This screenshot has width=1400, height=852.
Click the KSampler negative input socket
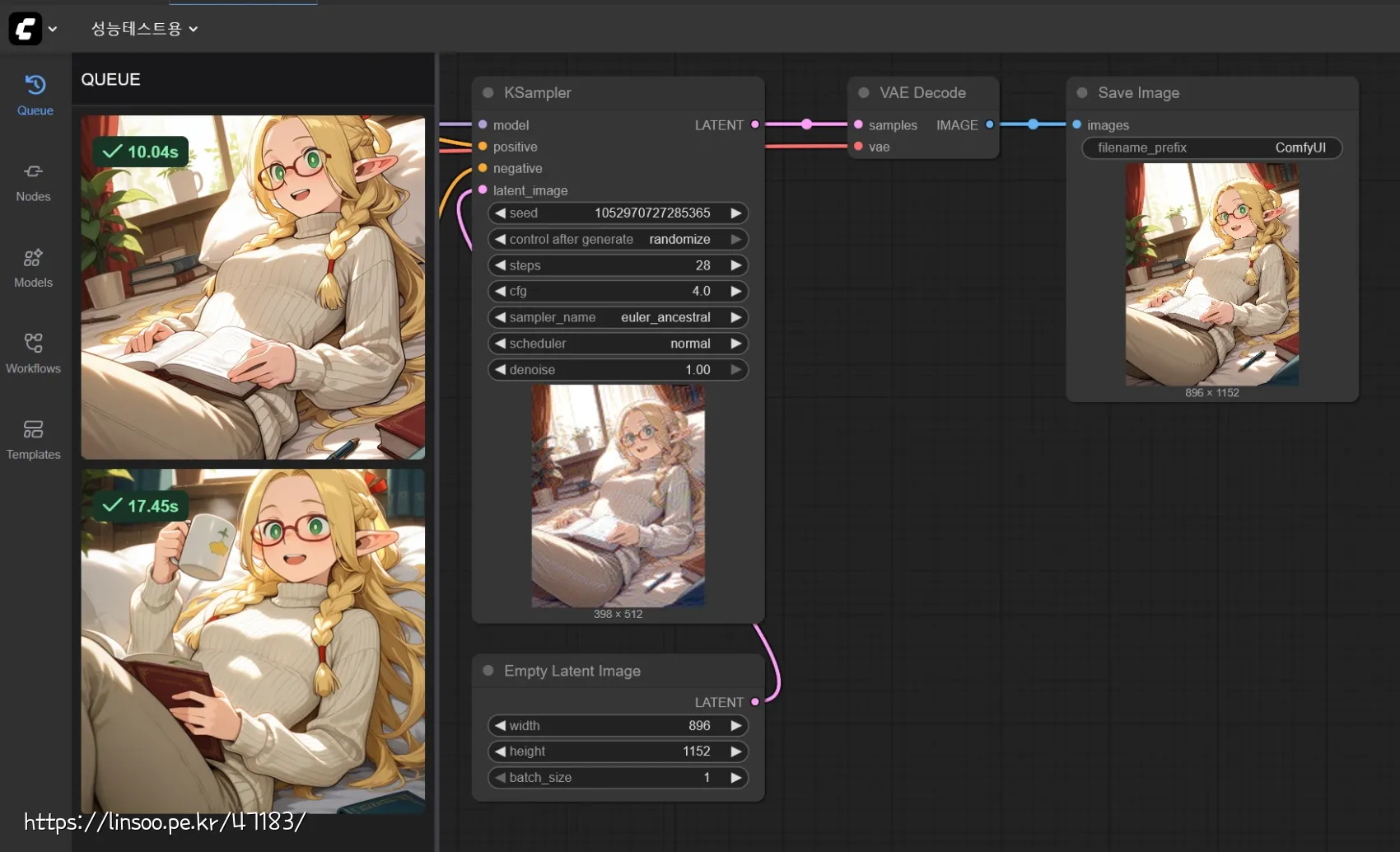pyautogui.click(x=483, y=168)
